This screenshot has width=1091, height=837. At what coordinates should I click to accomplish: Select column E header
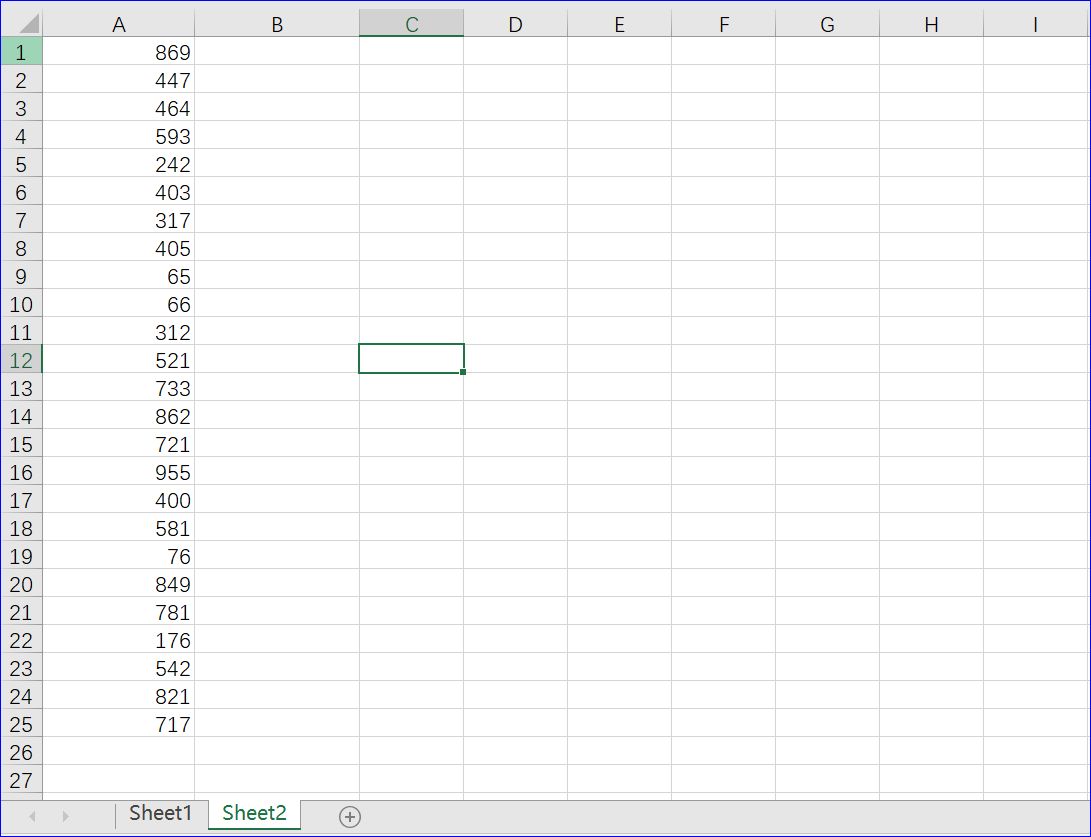(x=619, y=24)
